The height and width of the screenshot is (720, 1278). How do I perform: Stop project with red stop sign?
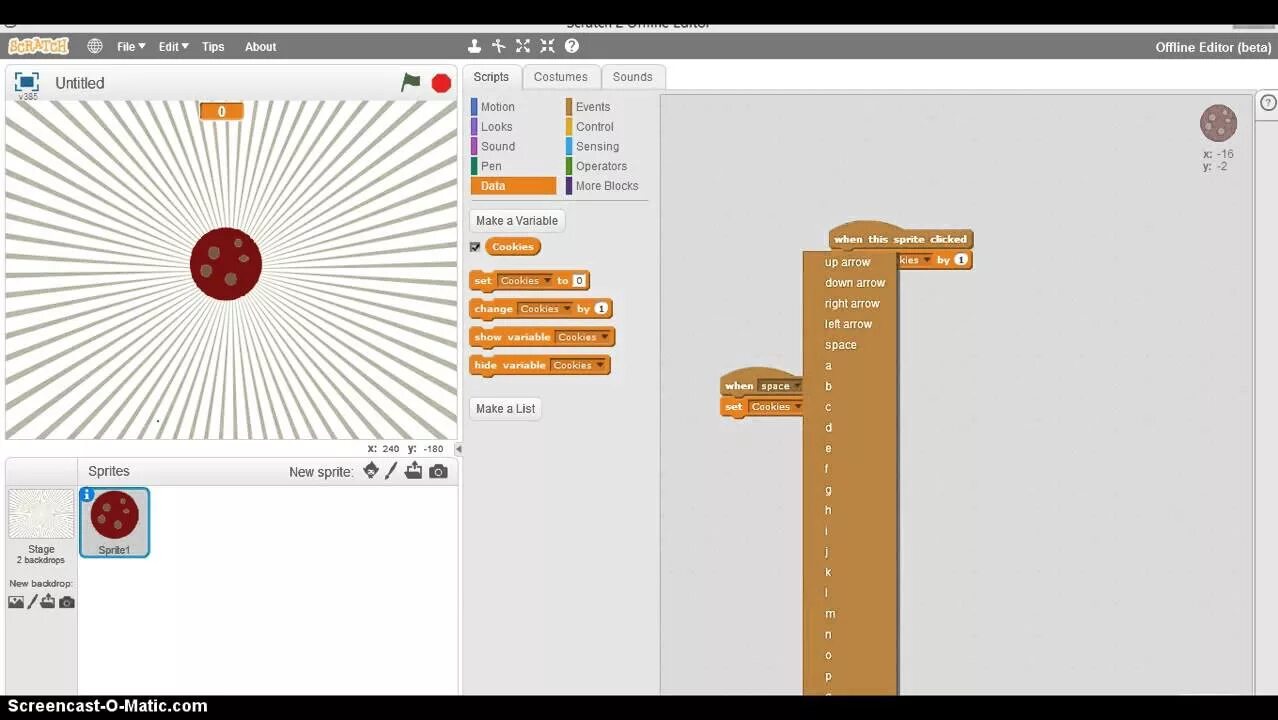[x=441, y=83]
